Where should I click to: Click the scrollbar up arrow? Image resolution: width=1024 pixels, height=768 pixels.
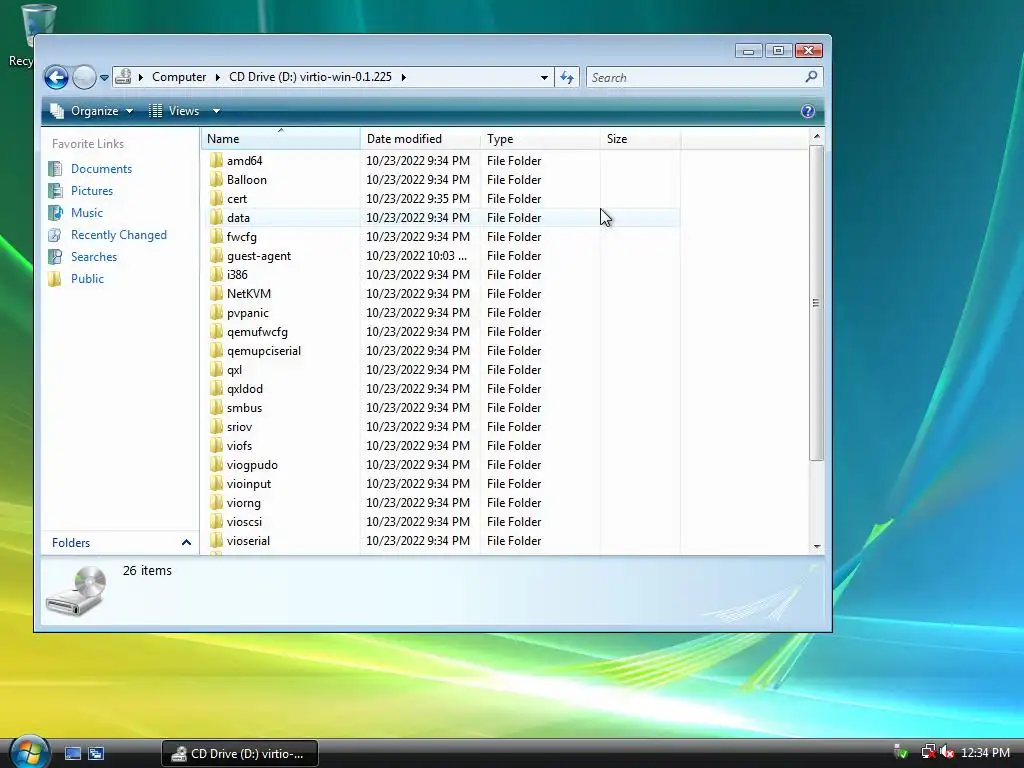(x=816, y=136)
